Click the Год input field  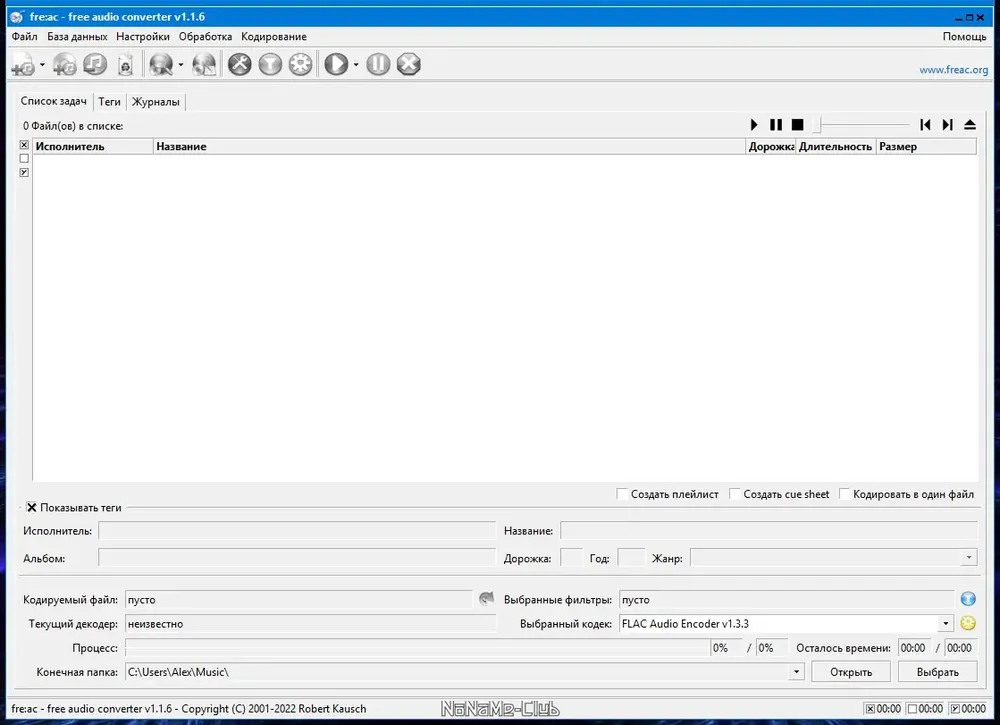(x=631, y=558)
